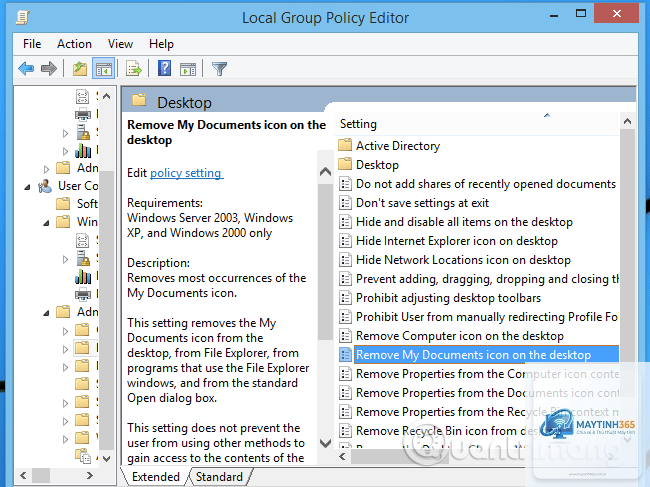Click icon beside Hide Internet Explorer icon on desktop
The height and width of the screenshot is (487, 650).
(345, 241)
